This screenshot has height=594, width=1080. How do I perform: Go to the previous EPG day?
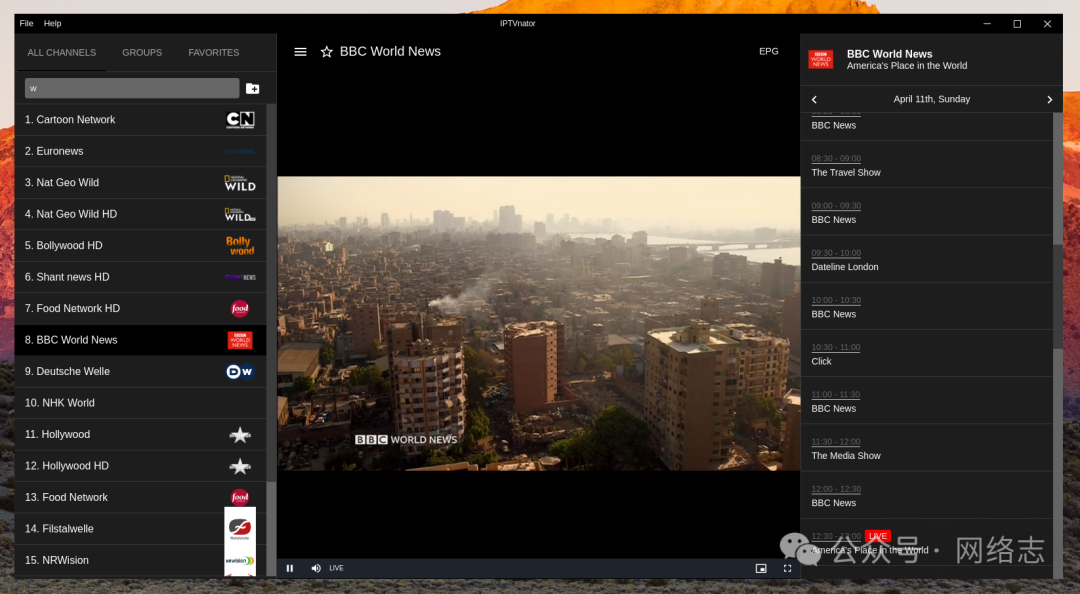[x=814, y=100]
